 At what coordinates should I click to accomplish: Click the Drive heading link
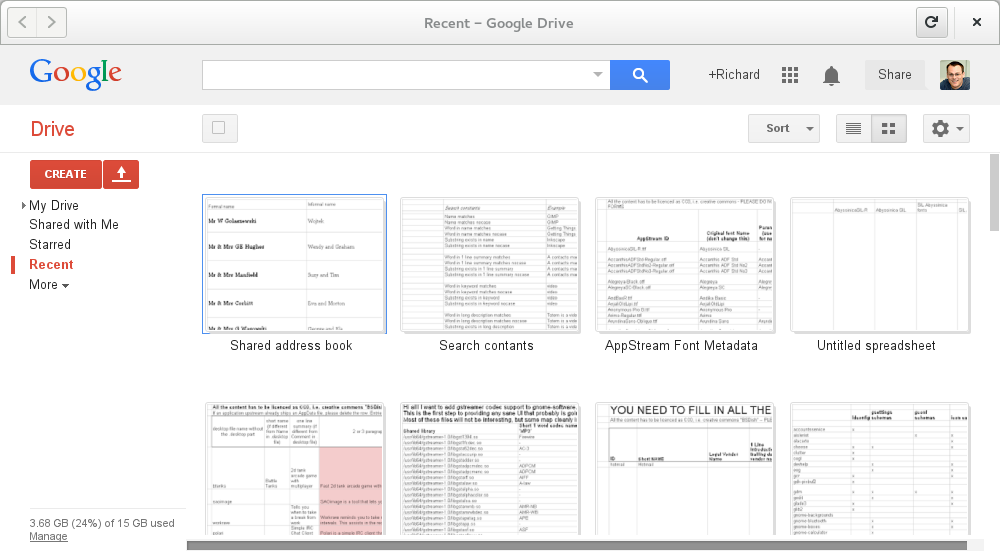52,129
